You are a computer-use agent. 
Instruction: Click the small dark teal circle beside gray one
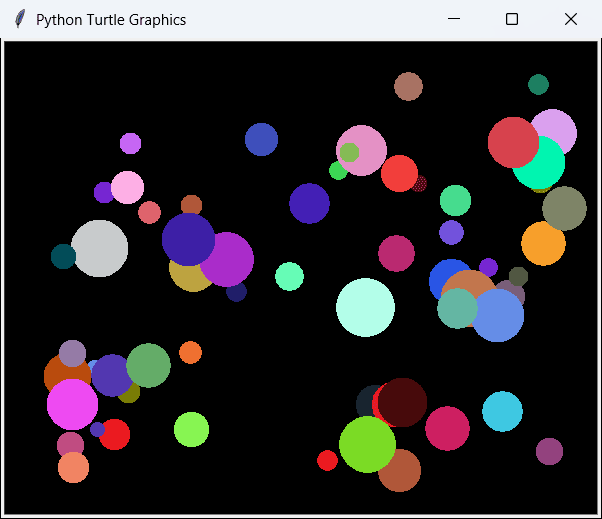pyautogui.click(x=63, y=256)
